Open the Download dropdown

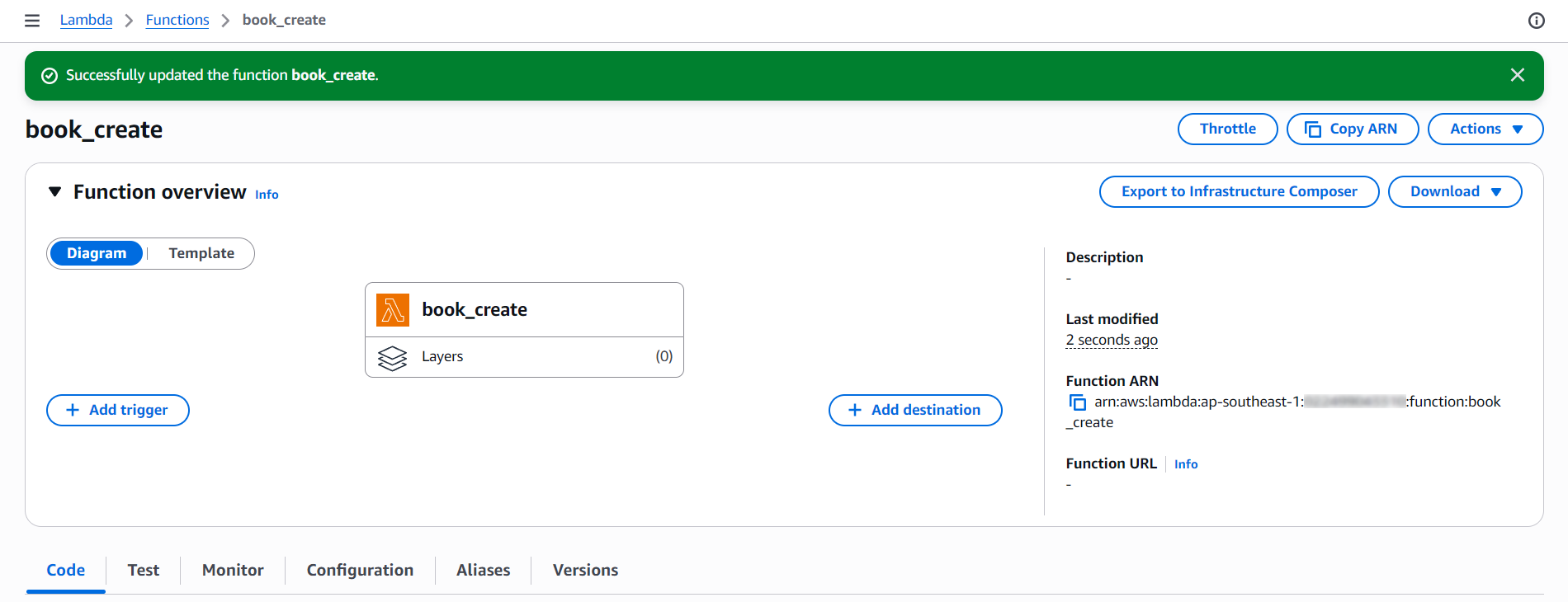coord(1455,191)
